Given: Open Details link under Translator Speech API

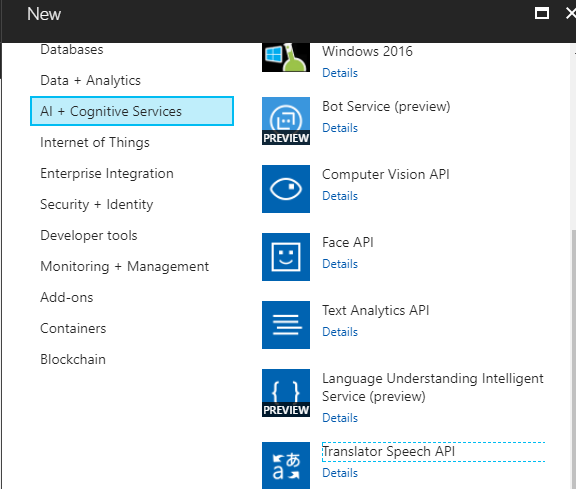Looking at the screenshot, I should click(340, 473).
